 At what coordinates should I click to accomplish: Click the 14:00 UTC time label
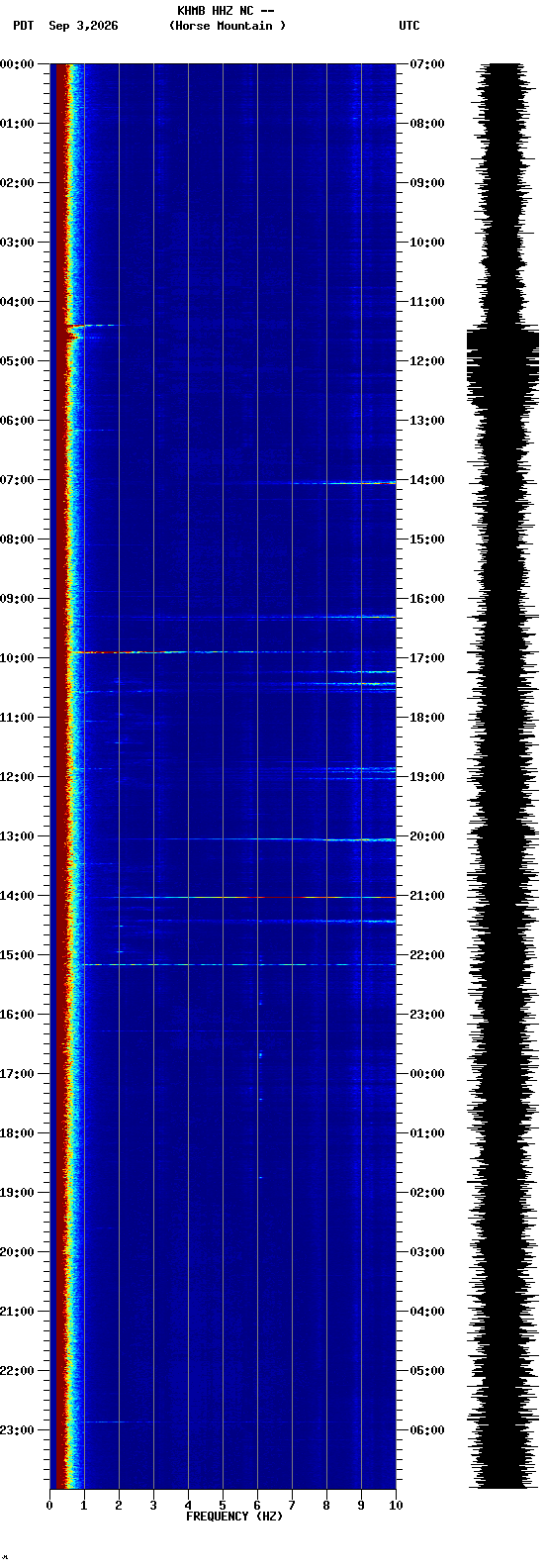pos(427,480)
